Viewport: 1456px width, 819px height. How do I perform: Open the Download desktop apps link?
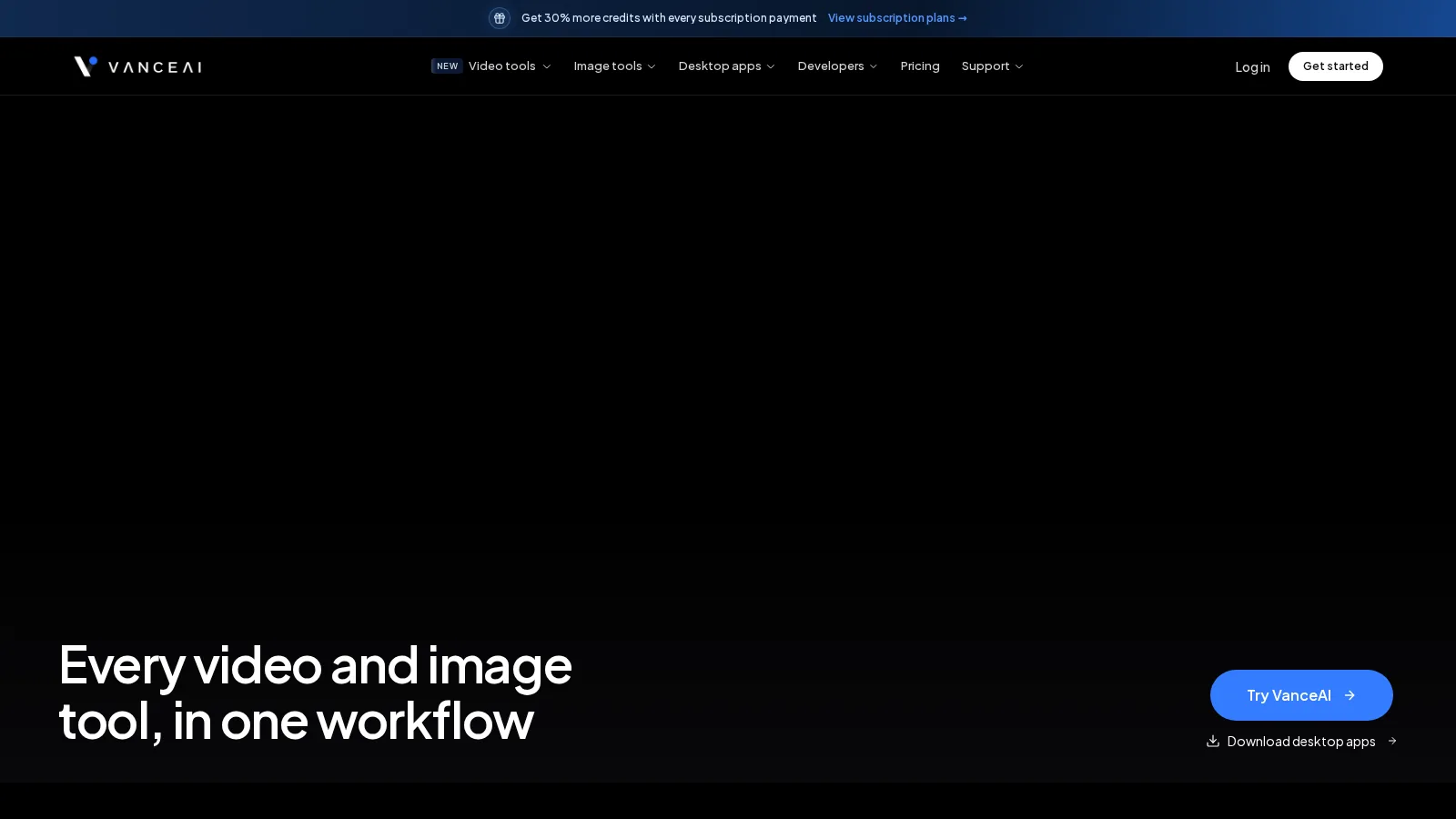(x=1301, y=741)
